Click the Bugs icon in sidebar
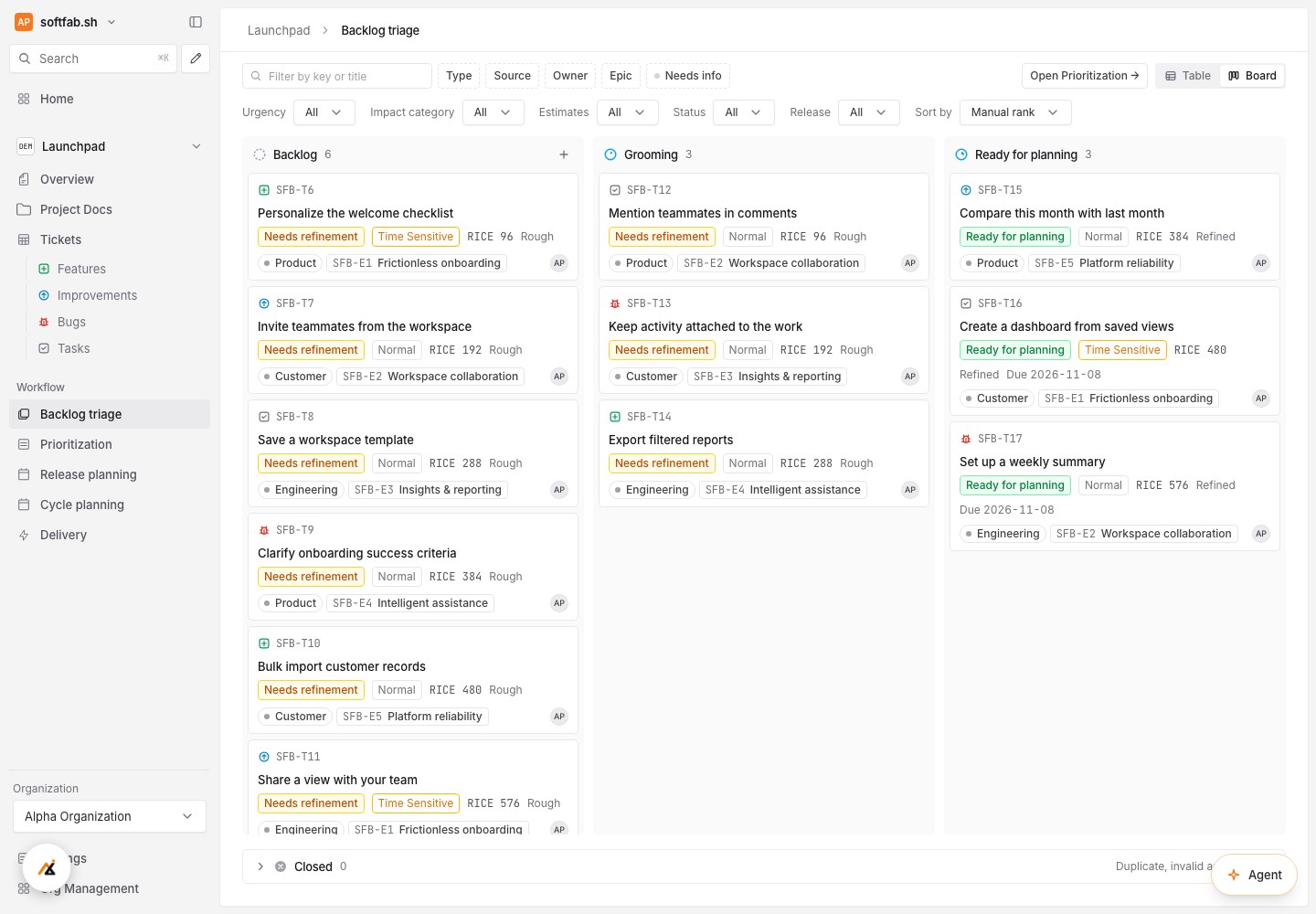The image size is (1316, 914). (44, 322)
